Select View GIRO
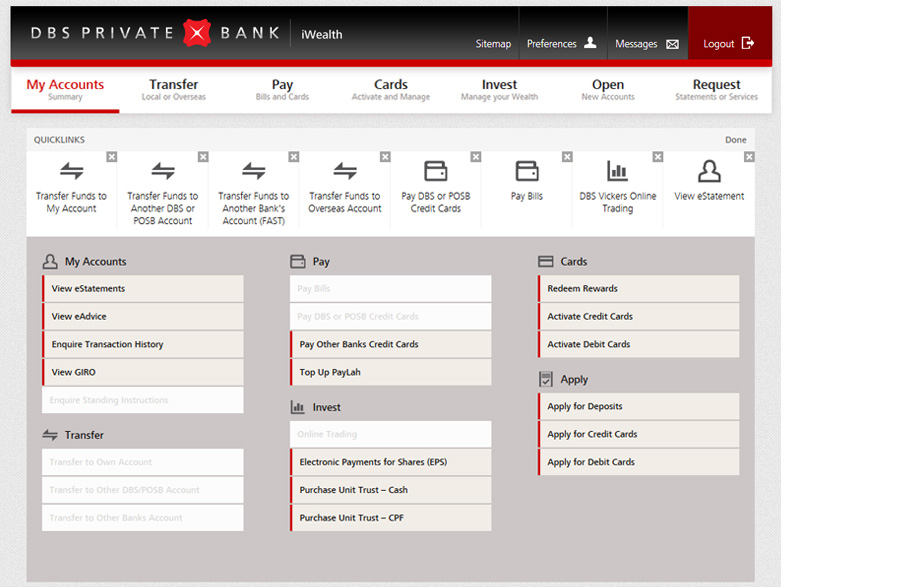The height and width of the screenshot is (587, 910). click(143, 372)
